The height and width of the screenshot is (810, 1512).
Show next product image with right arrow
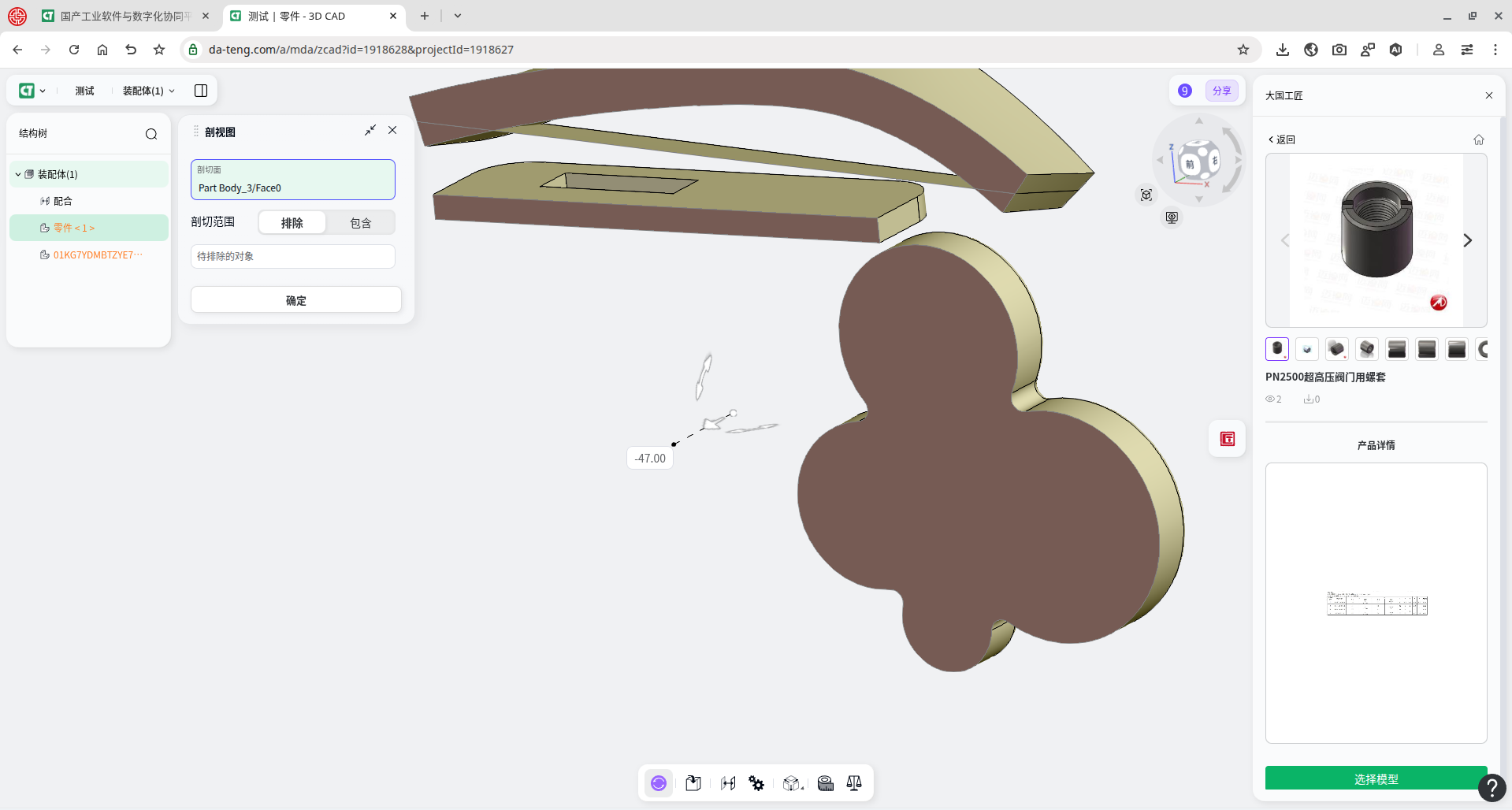1468,240
